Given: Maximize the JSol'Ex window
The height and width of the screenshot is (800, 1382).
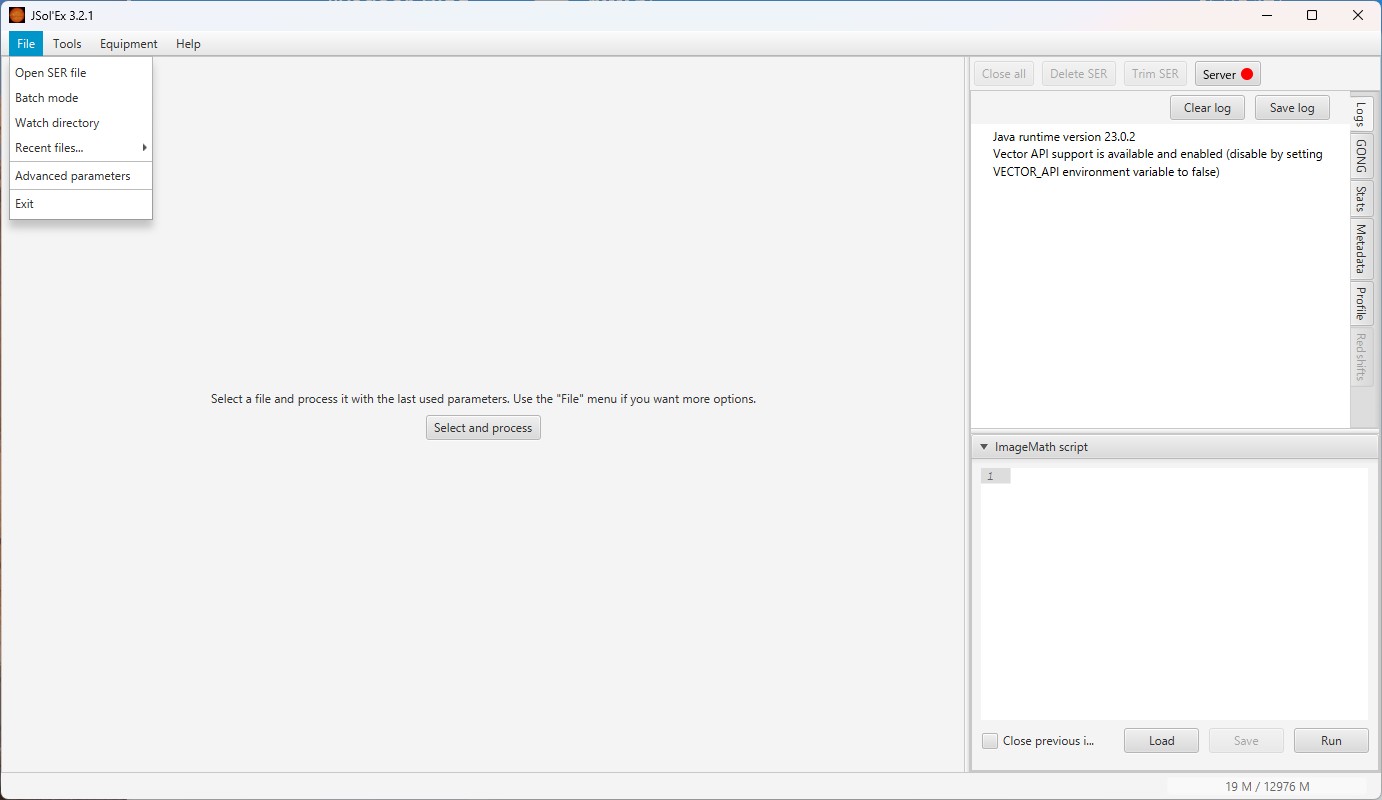Looking at the screenshot, I should click(x=1312, y=15).
